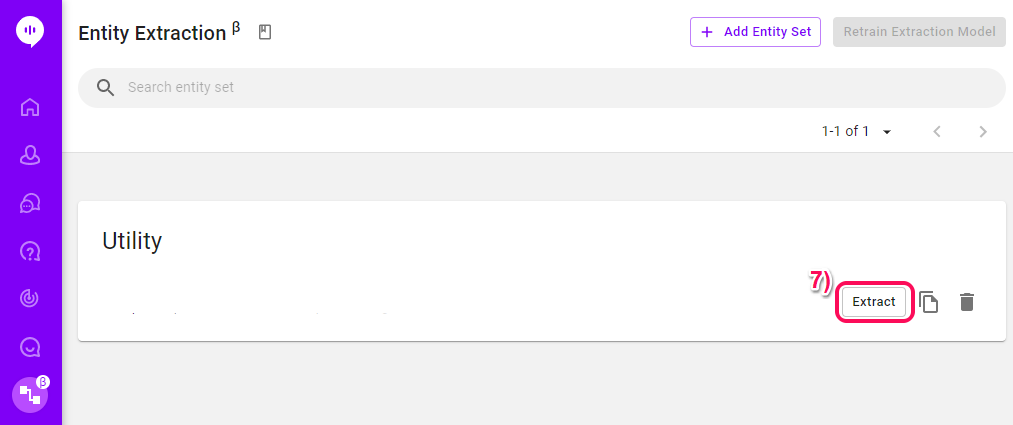This screenshot has width=1013, height=425.
Task: Click Retrain Extraction Model button
Action: tap(919, 32)
